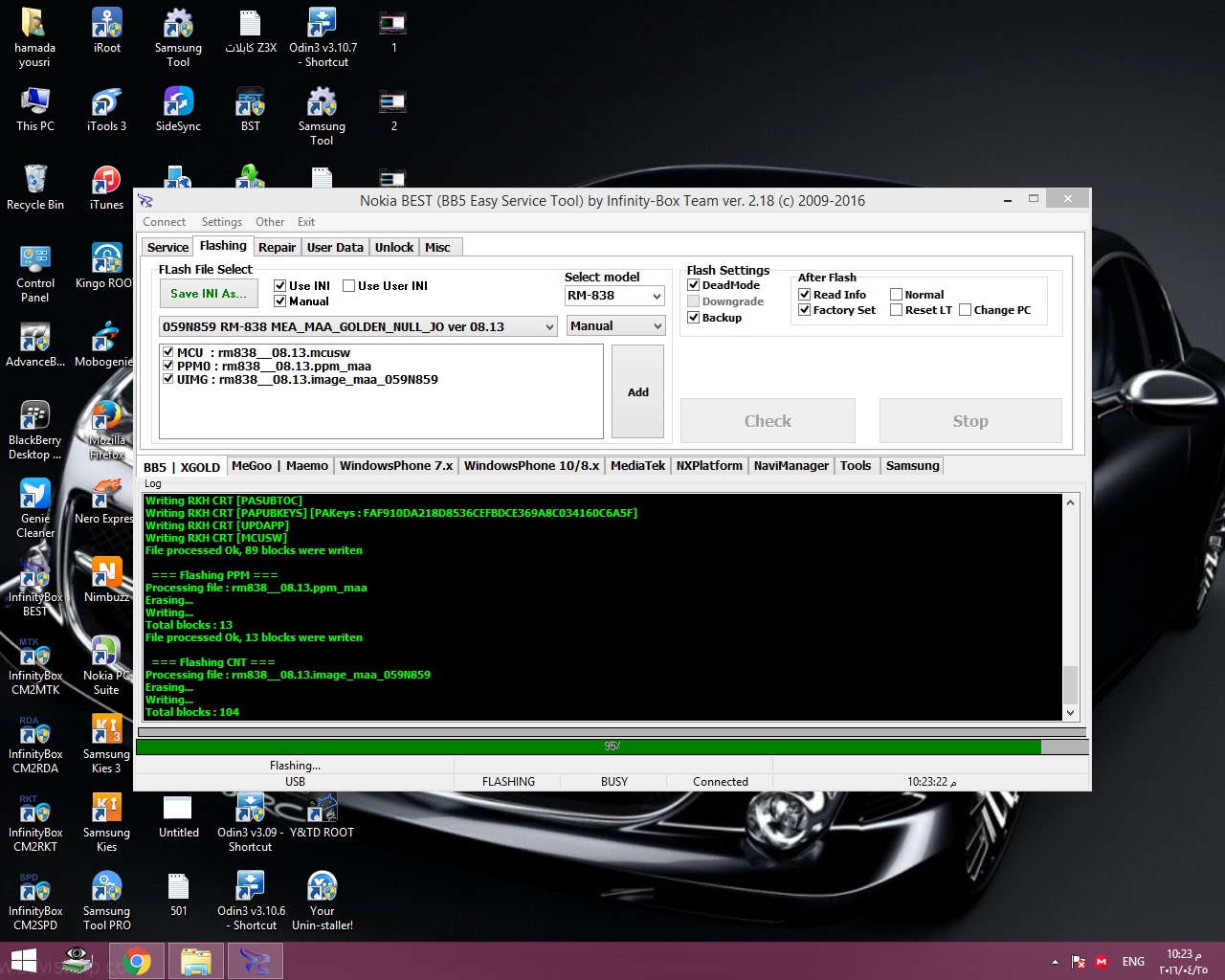Toggle the Use INI checkbox

[x=280, y=285]
